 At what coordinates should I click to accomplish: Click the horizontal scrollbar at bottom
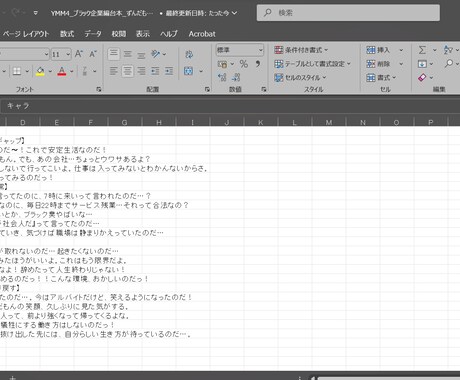tap(388, 378)
